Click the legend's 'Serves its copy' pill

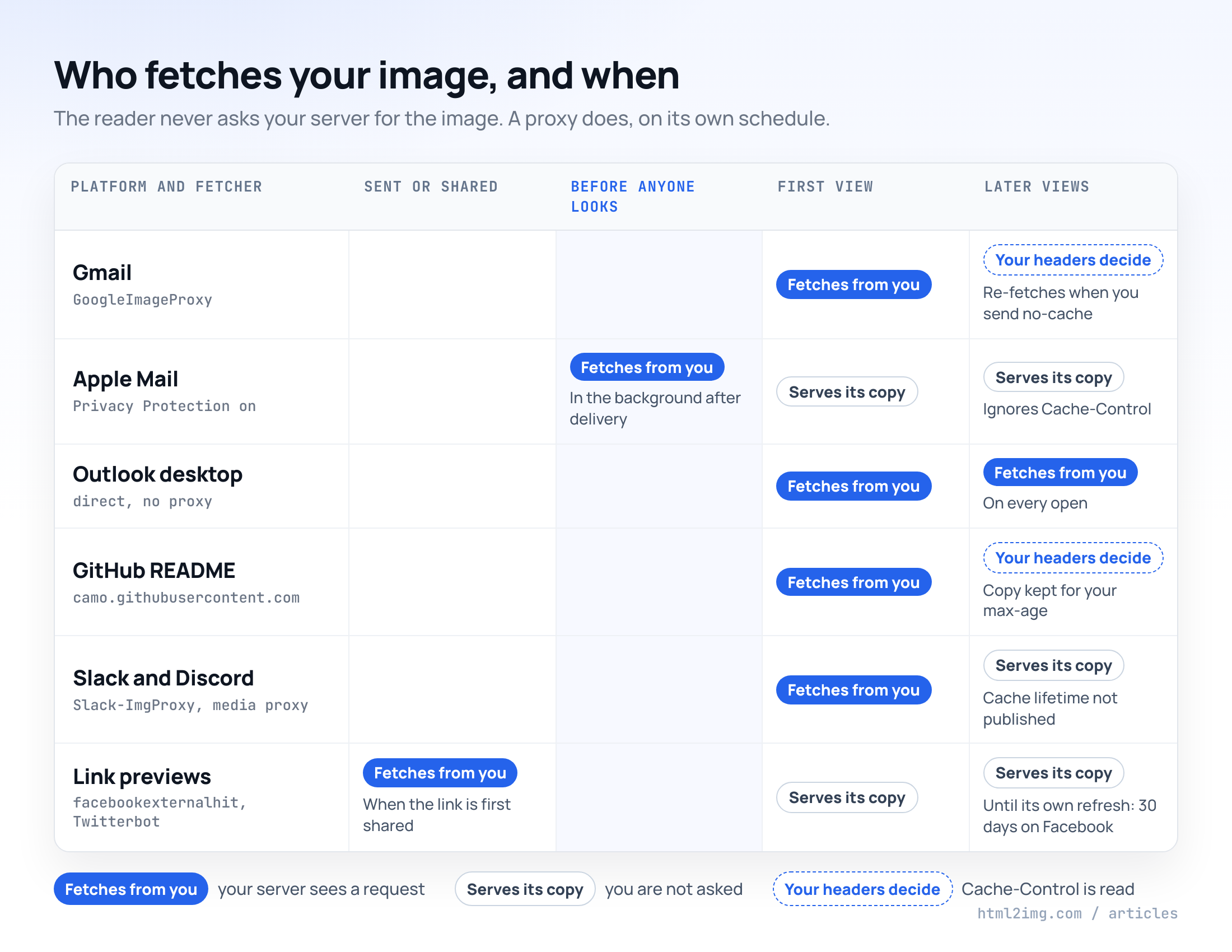[x=525, y=889]
